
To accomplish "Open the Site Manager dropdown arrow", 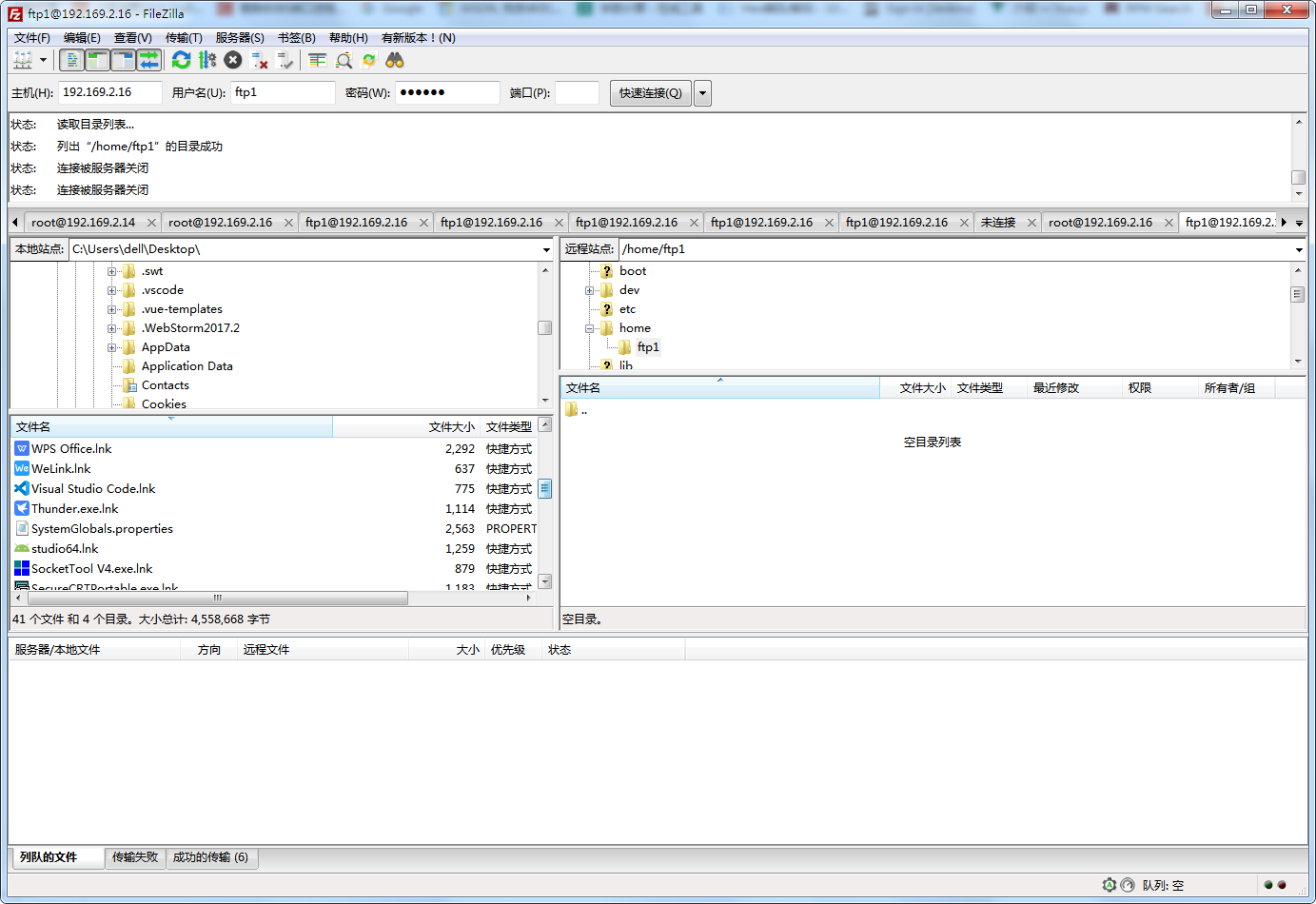I will click(x=43, y=60).
